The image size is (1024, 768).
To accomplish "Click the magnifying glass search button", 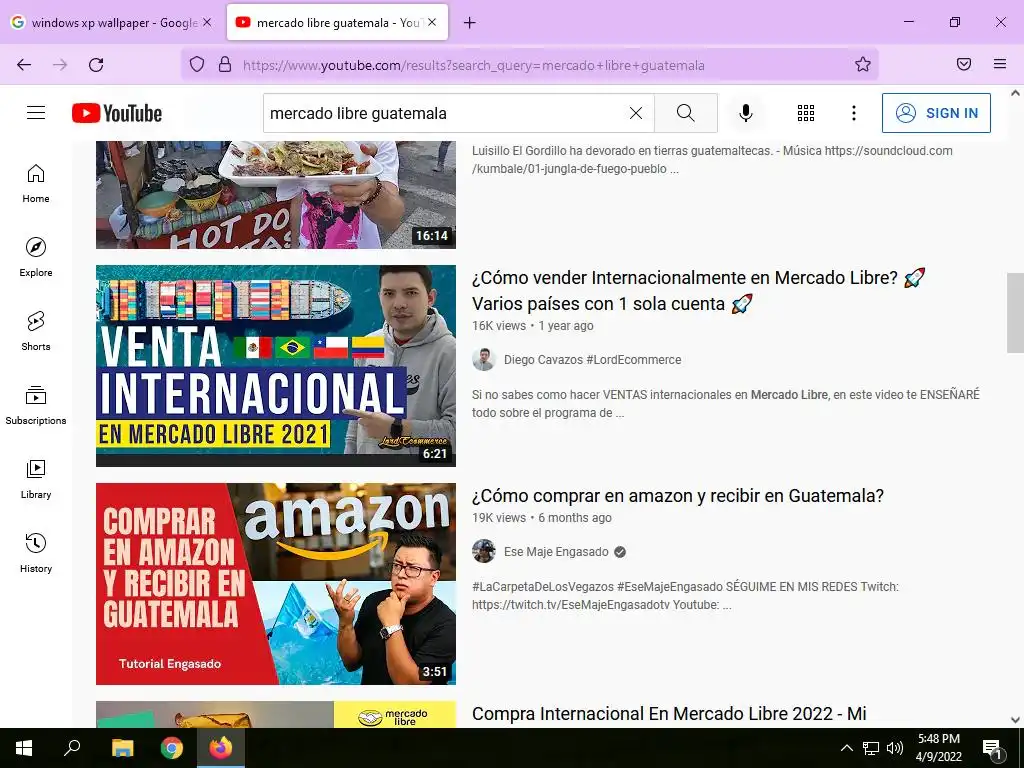I will coord(686,113).
